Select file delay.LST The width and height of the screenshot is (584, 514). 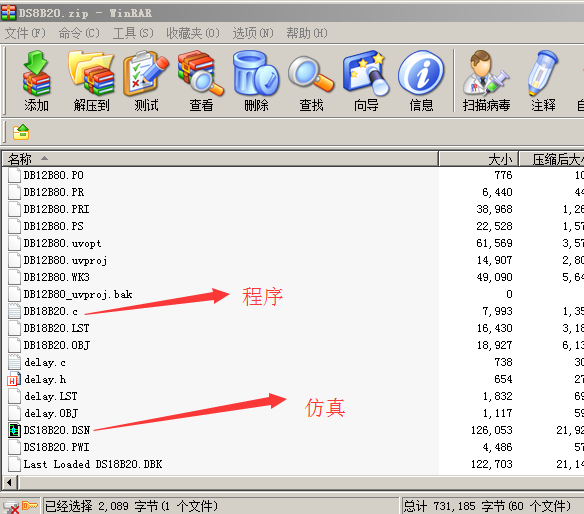coord(51,396)
